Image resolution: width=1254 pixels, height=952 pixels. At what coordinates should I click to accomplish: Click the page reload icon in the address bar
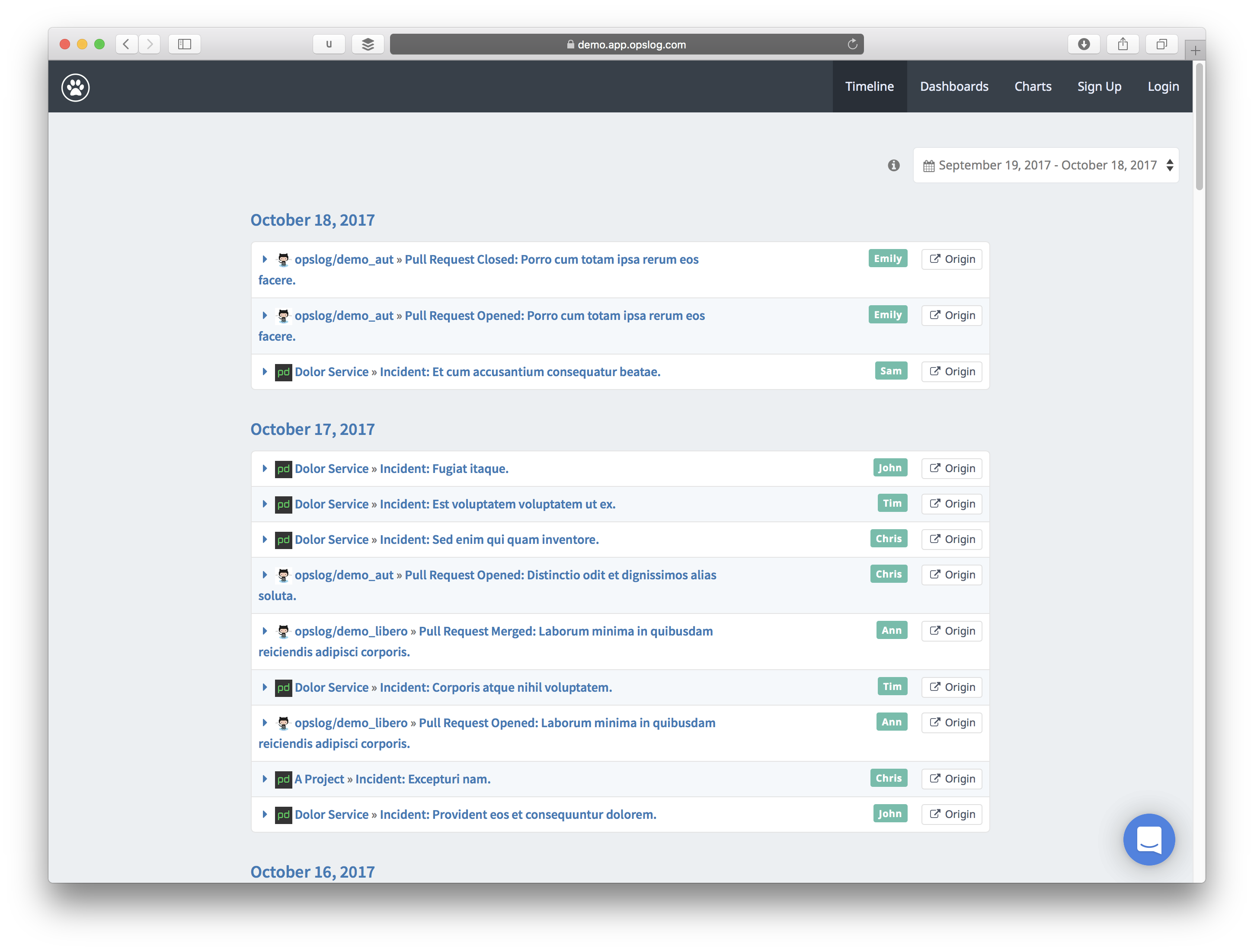[x=852, y=44]
